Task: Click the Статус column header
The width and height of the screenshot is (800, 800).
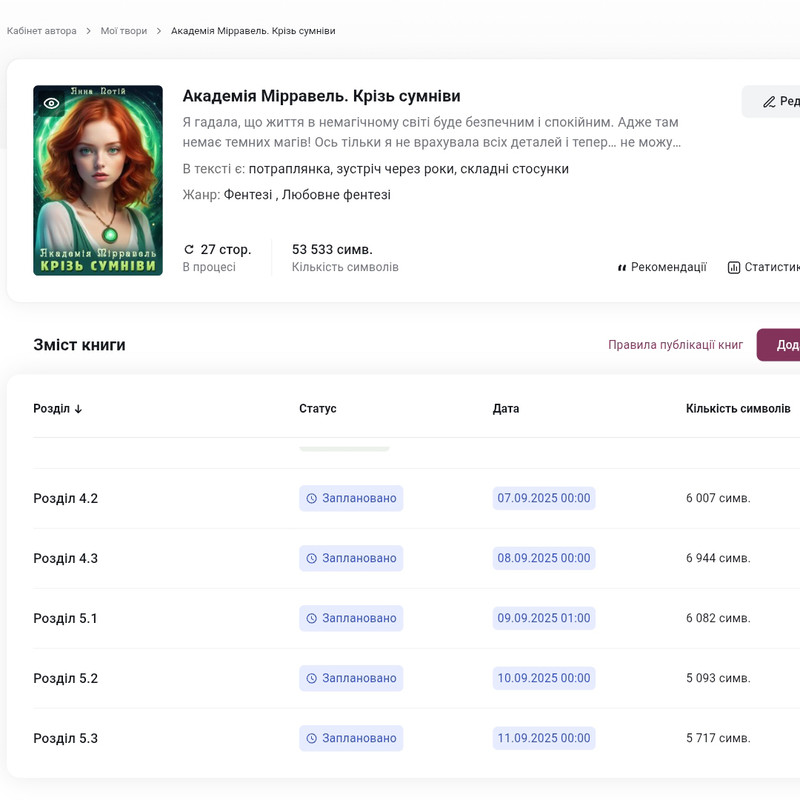Action: click(318, 409)
